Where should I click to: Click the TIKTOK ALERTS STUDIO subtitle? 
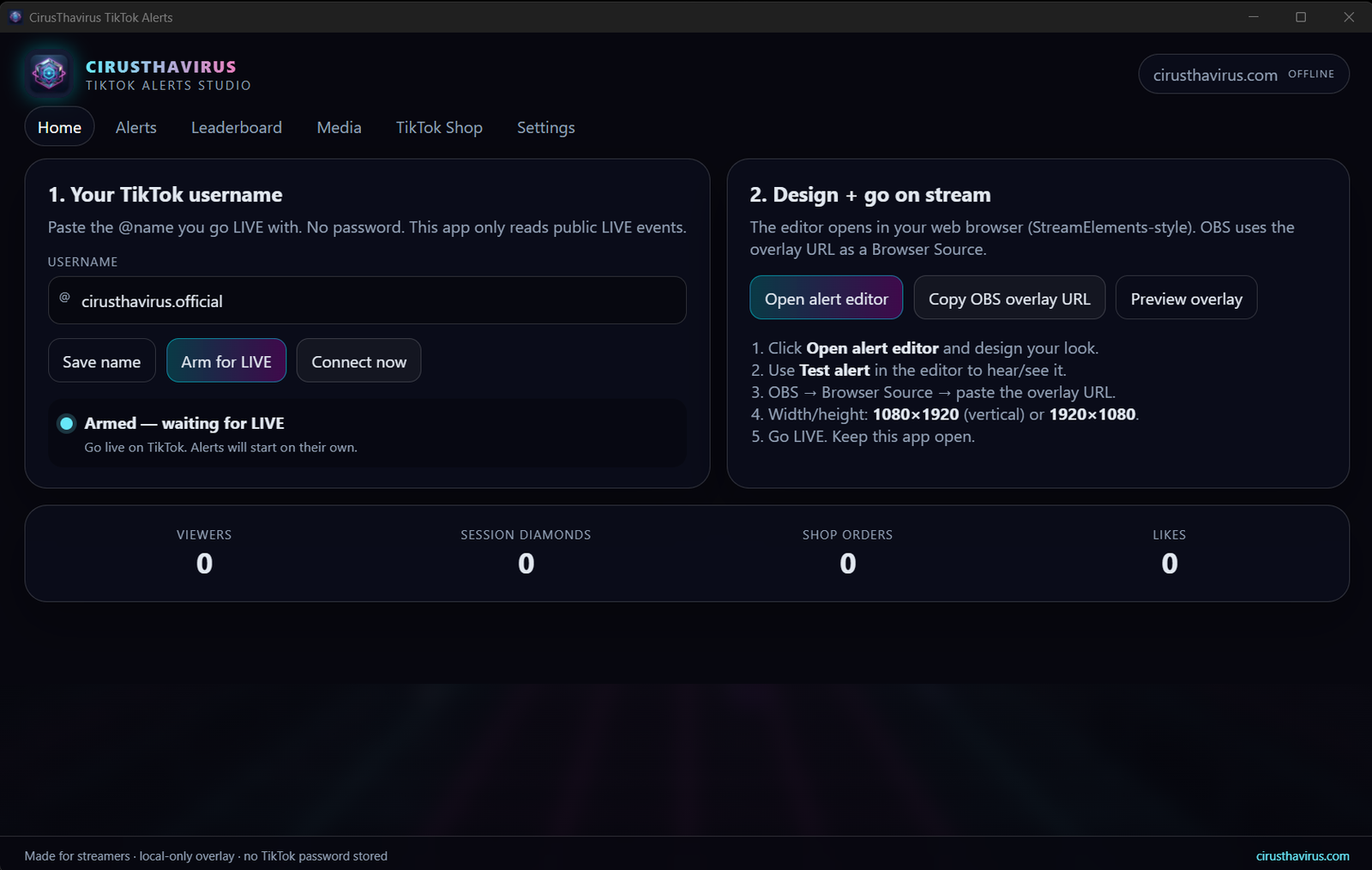[x=168, y=86]
